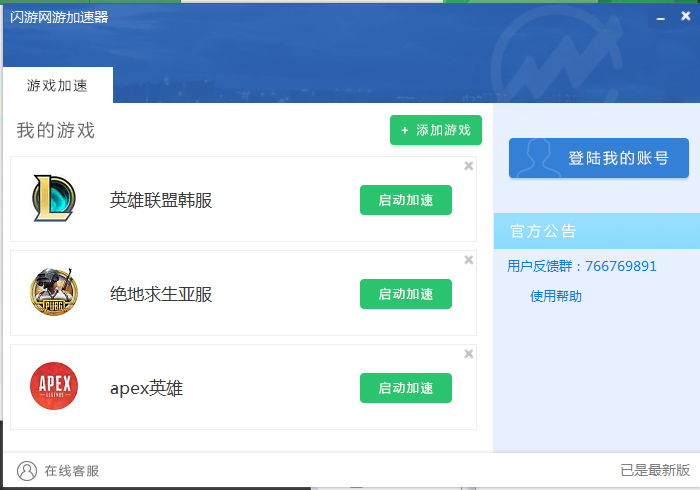Open the 使用帮助 help link
The height and width of the screenshot is (490, 700).
tap(556, 296)
